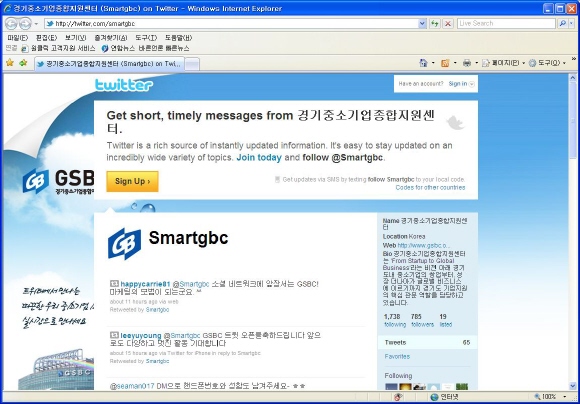Open a new blank tab button
Screen dimensions: 580x404
coord(192,64)
